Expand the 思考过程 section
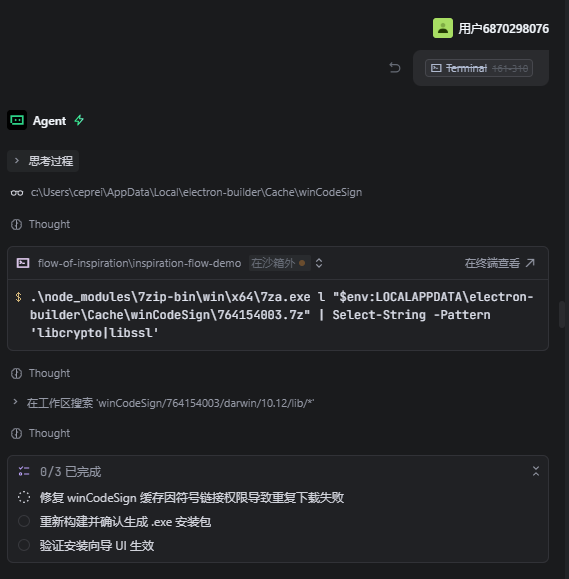569x579 pixels. pyautogui.click(x=43, y=161)
